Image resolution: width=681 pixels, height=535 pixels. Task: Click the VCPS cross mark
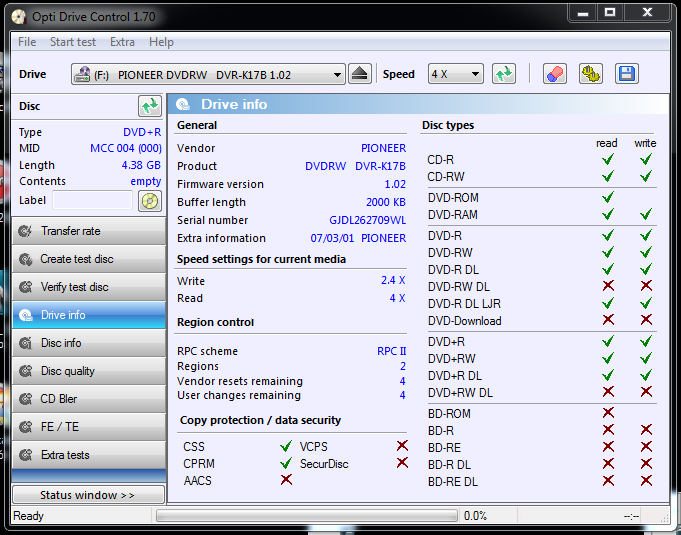(x=402, y=446)
